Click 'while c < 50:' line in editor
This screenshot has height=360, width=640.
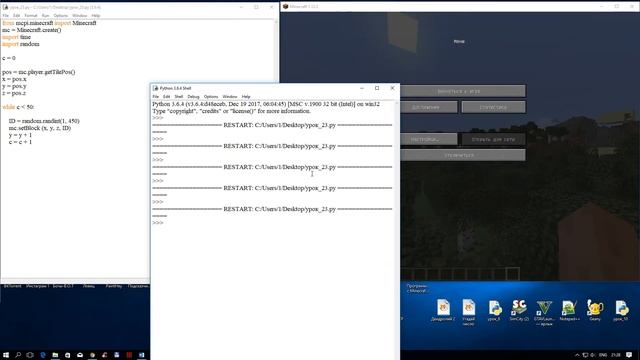[18, 107]
